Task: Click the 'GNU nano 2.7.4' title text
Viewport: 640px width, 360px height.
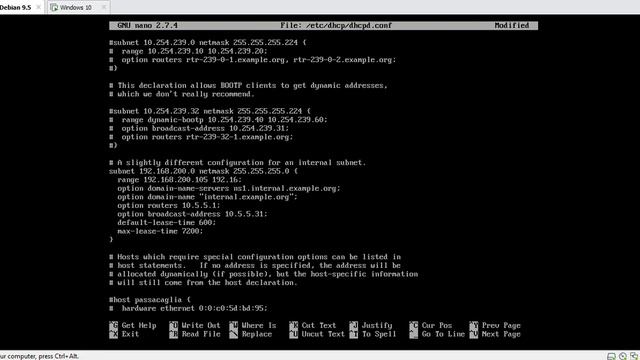Action: click(147, 25)
